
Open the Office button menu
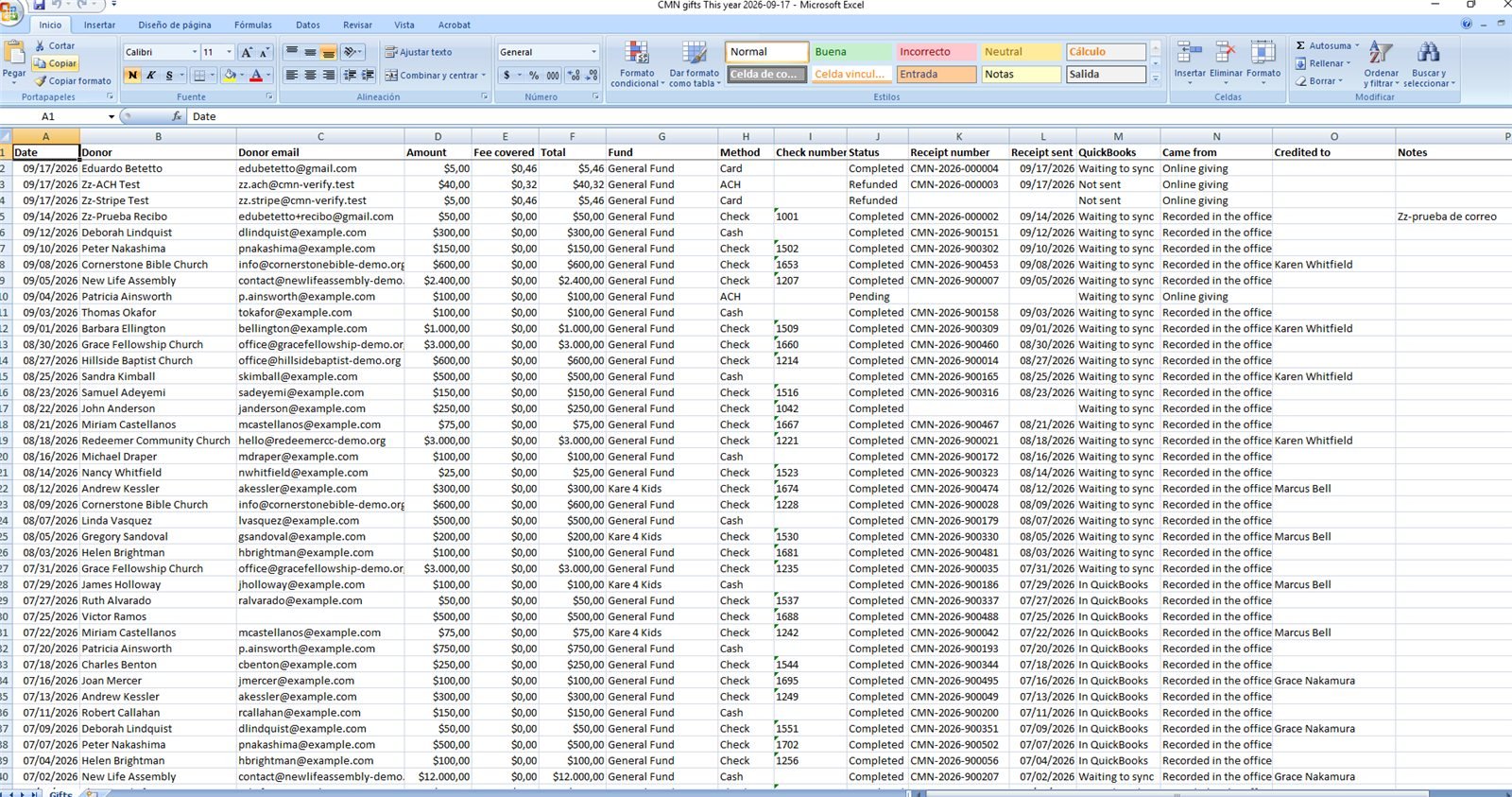[x=10, y=11]
